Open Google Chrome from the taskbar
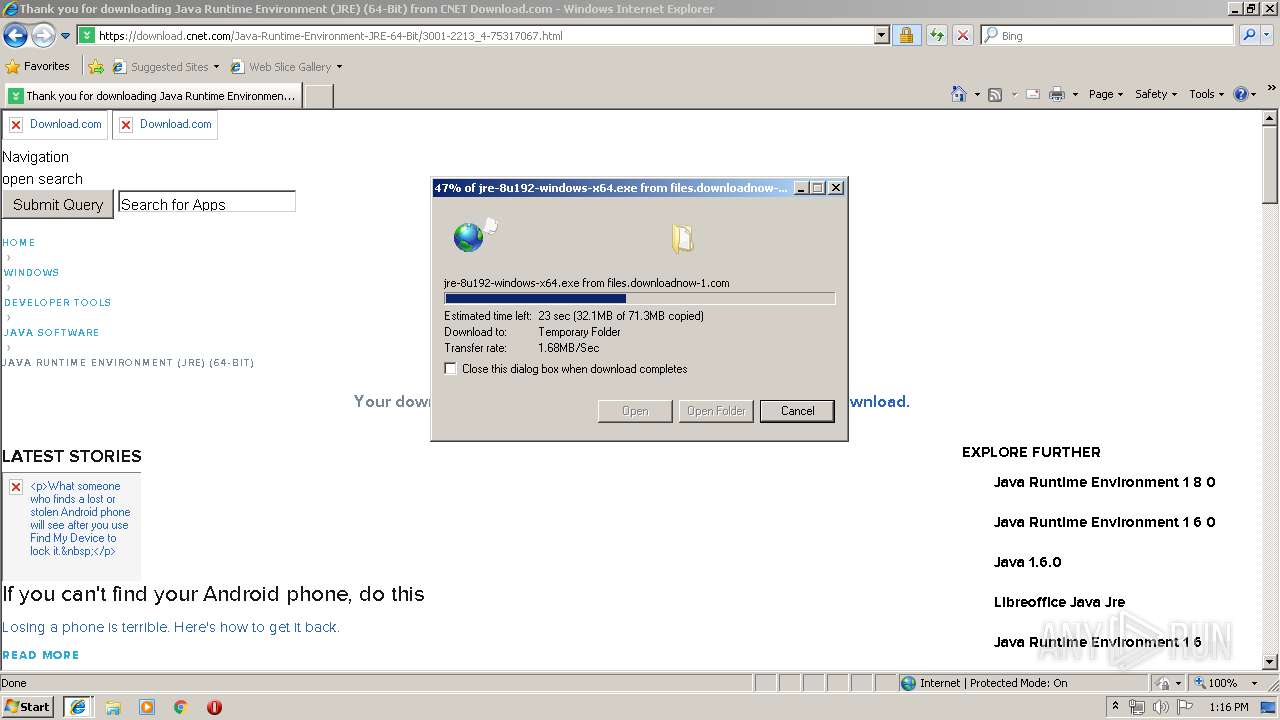The height and width of the screenshot is (720, 1280). coord(181,707)
